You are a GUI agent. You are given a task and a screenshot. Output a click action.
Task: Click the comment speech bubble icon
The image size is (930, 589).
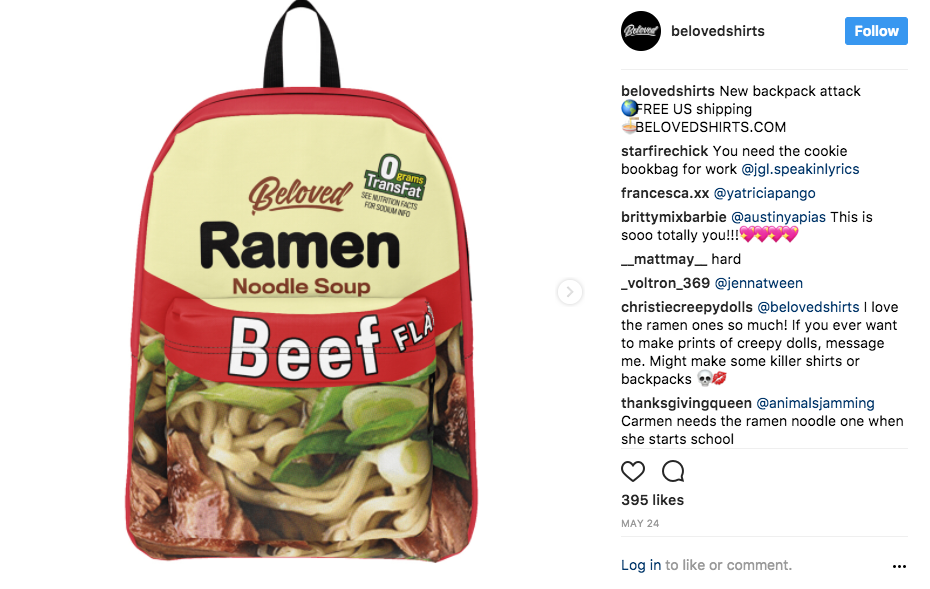click(x=673, y=472)
